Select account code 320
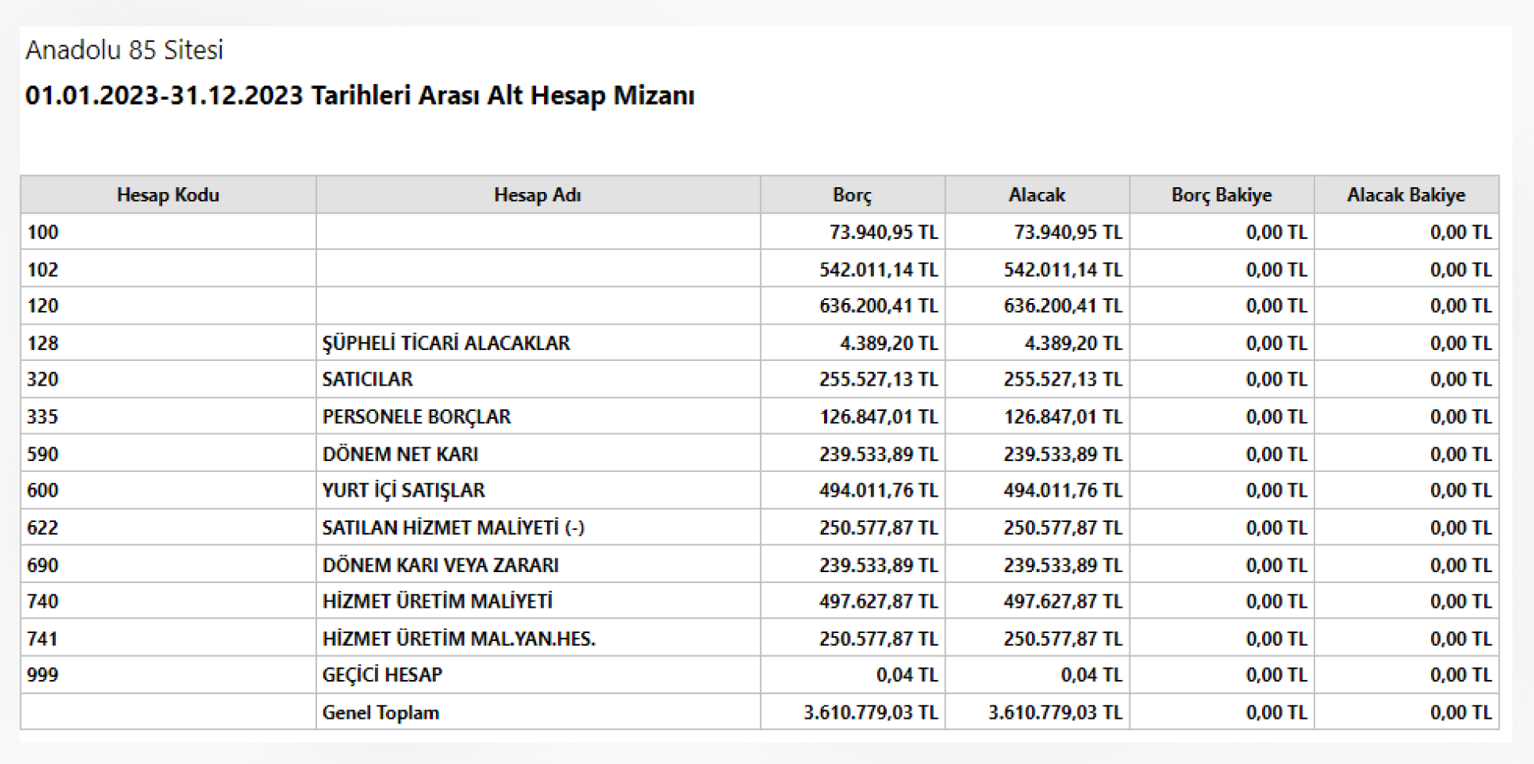This screenshot has height=764, width=1534. [x=43, y=380]
